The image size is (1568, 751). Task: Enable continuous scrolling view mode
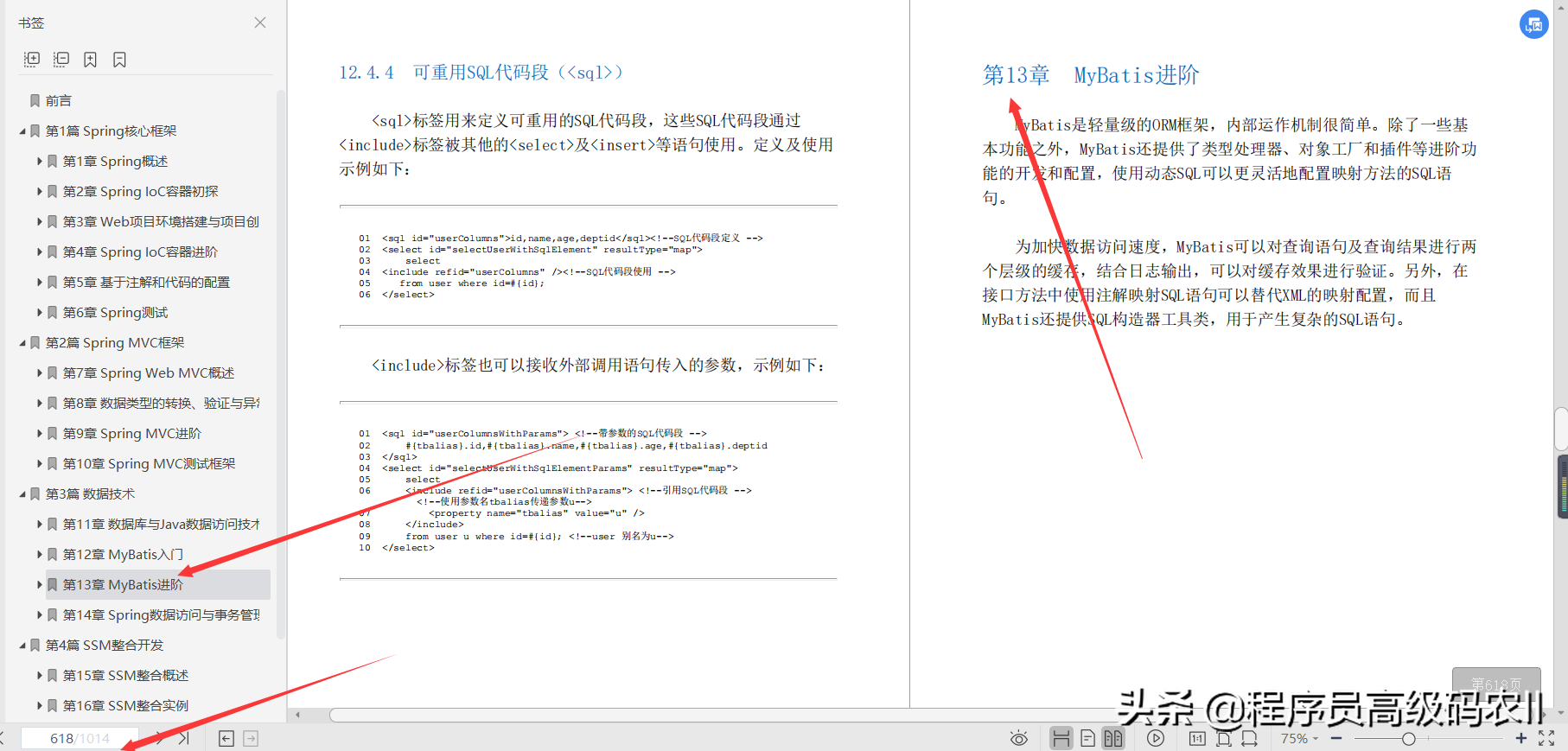tap(1061, 738)
